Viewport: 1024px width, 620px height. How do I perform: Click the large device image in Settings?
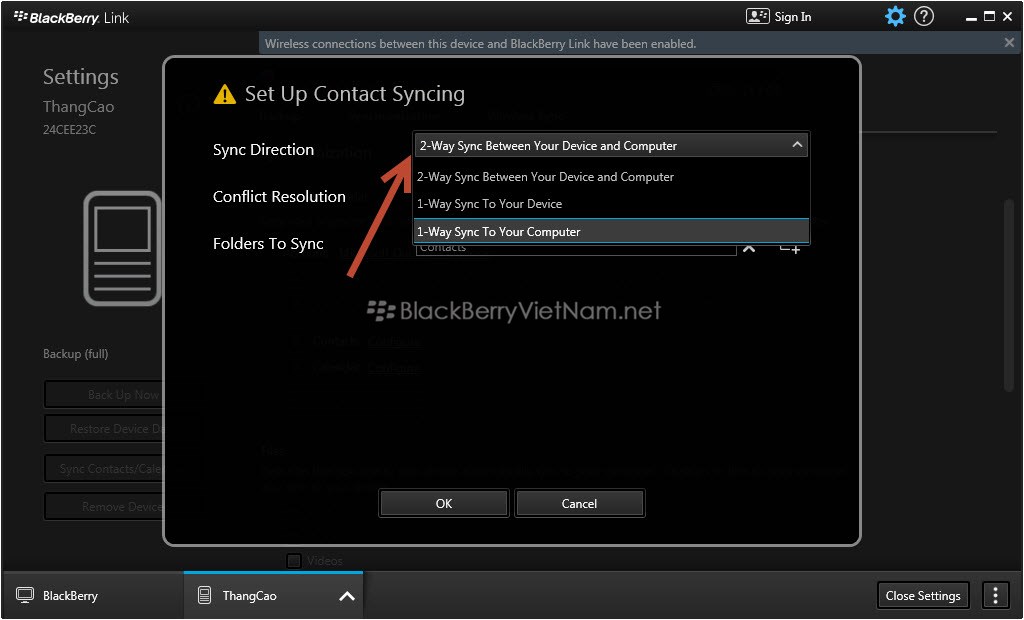(x=122, y=248)
